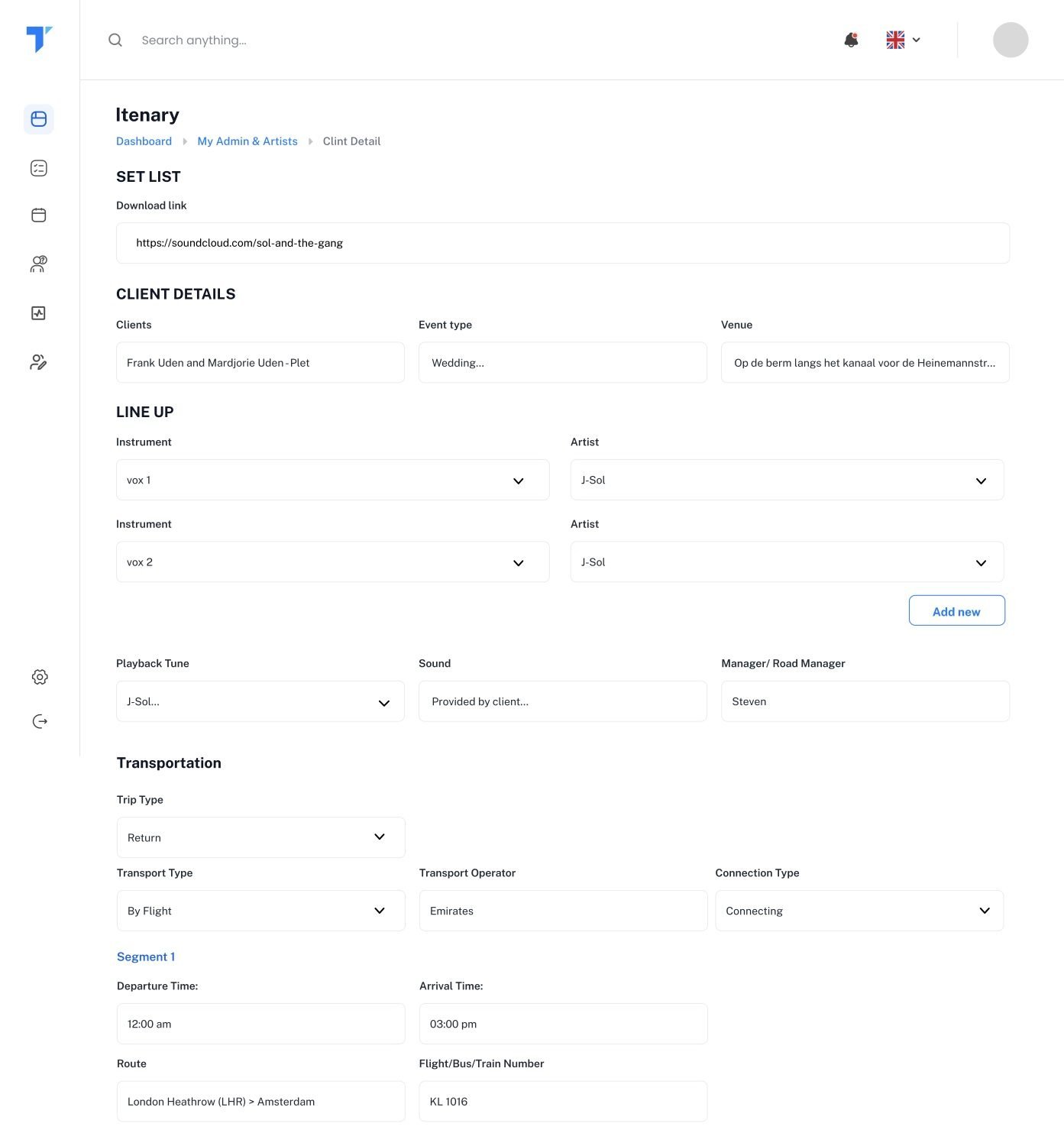Go to My Admin & Artists breadcrumb

point(247,141)
